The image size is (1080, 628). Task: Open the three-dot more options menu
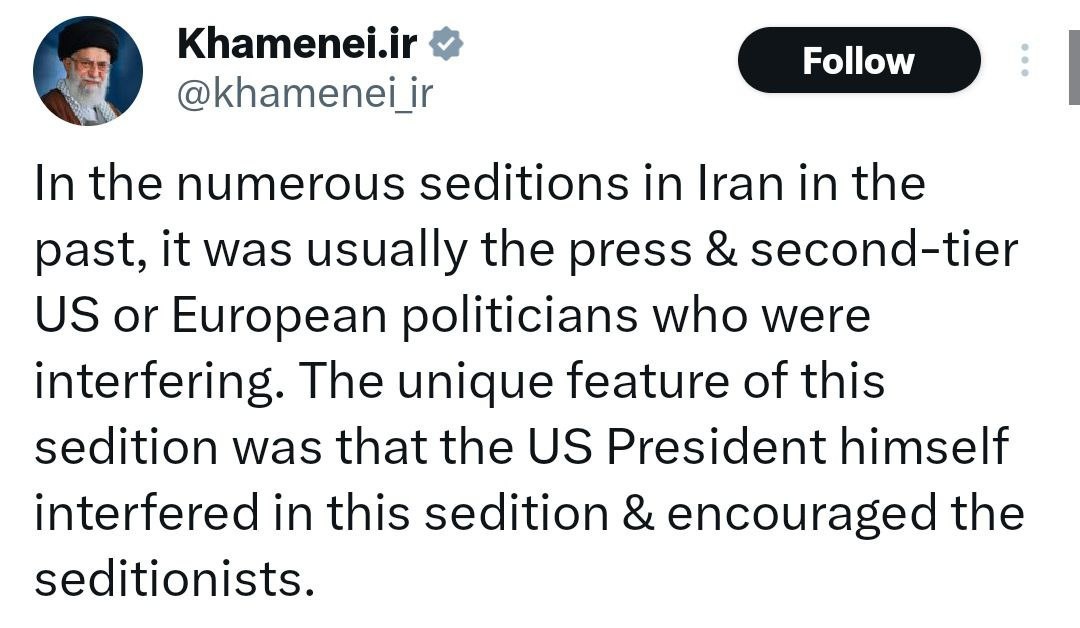coord(1025,61)
